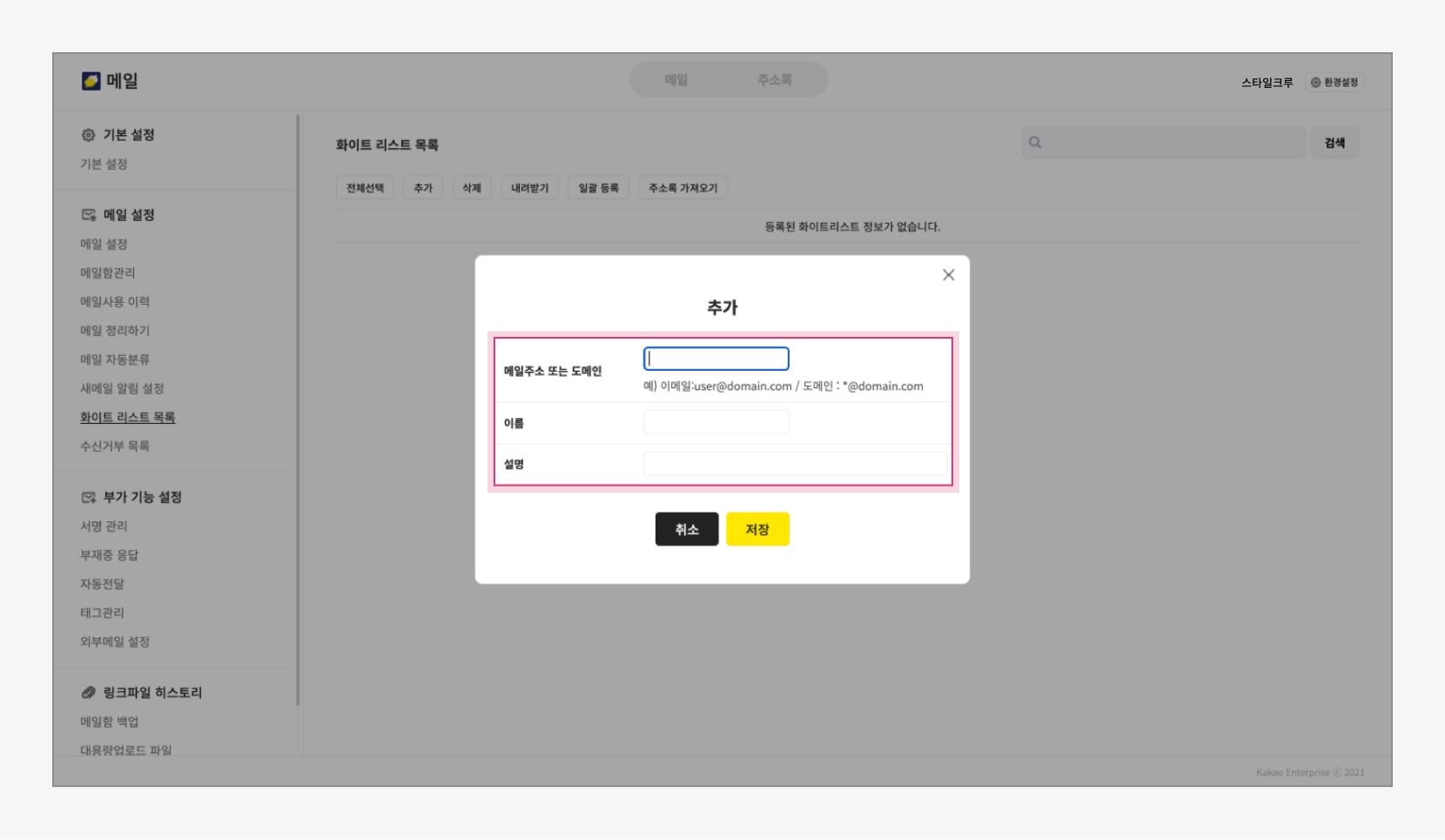Click the icon beside 부가 기능 설정 heading
Screen dimensions: 1445x840
coord(88,497)
